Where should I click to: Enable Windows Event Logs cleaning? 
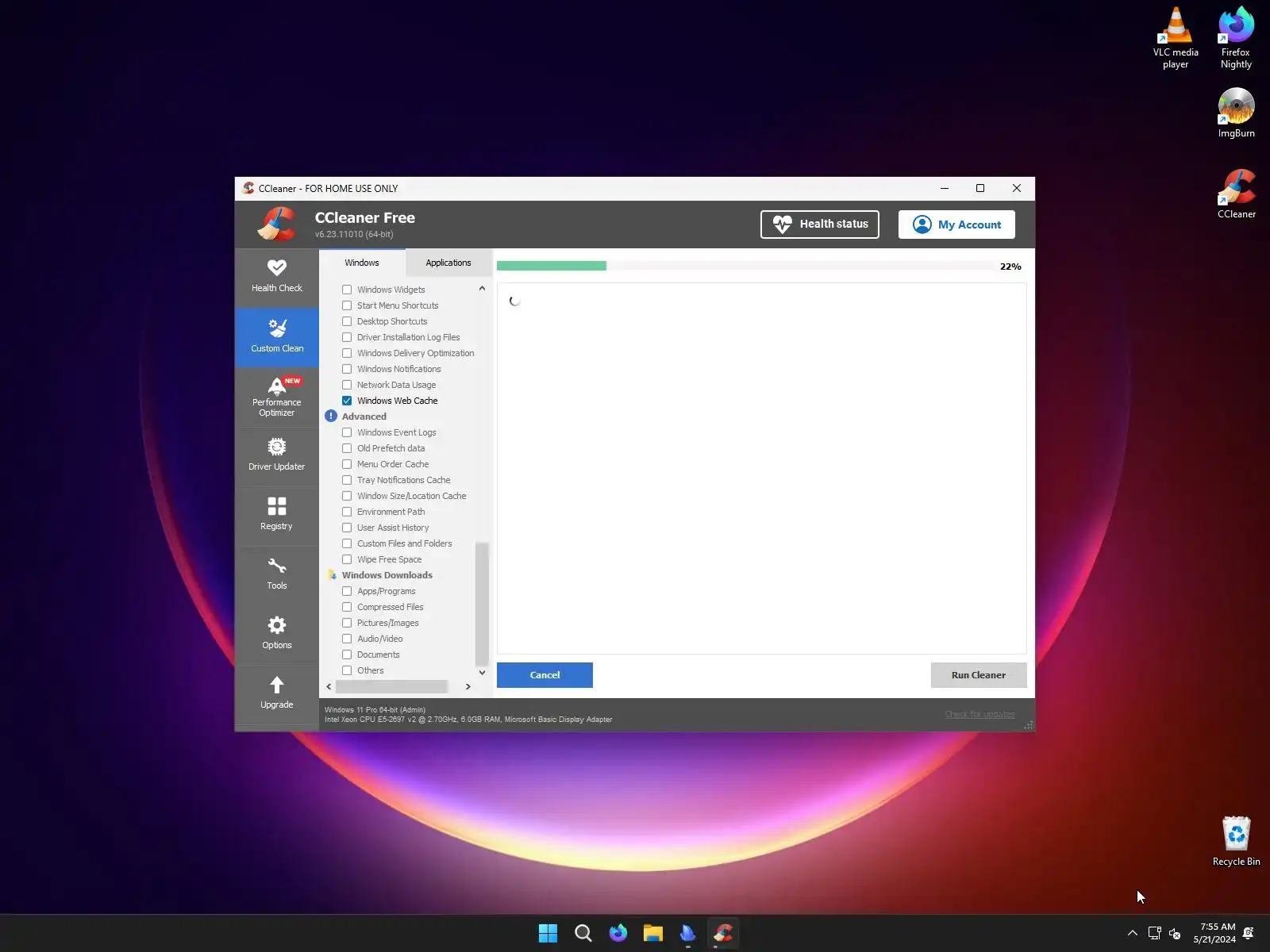click(x=347, y=432)
